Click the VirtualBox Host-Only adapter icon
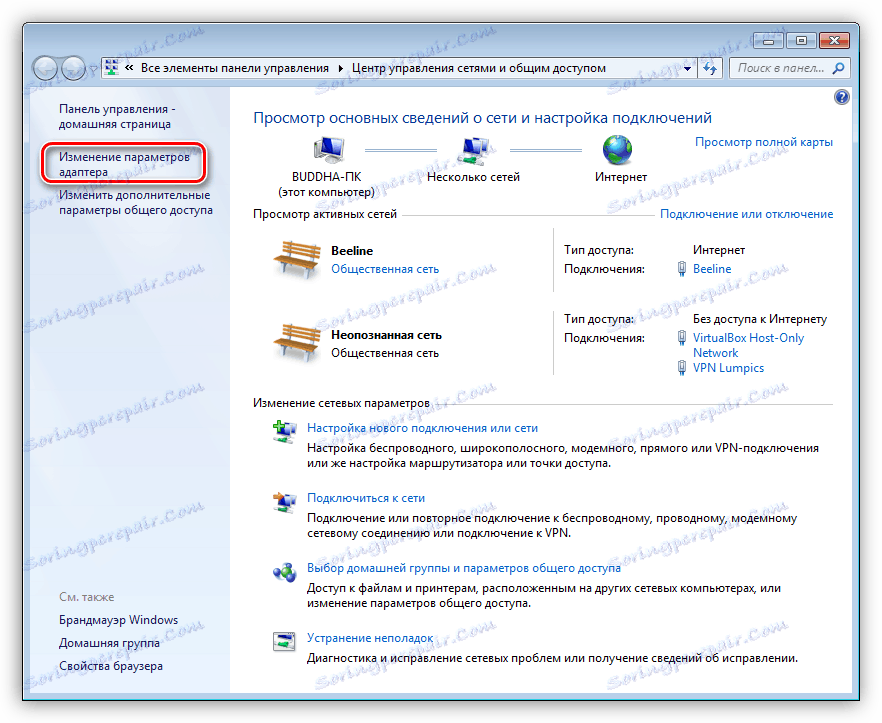 click(x=682, y=338)
